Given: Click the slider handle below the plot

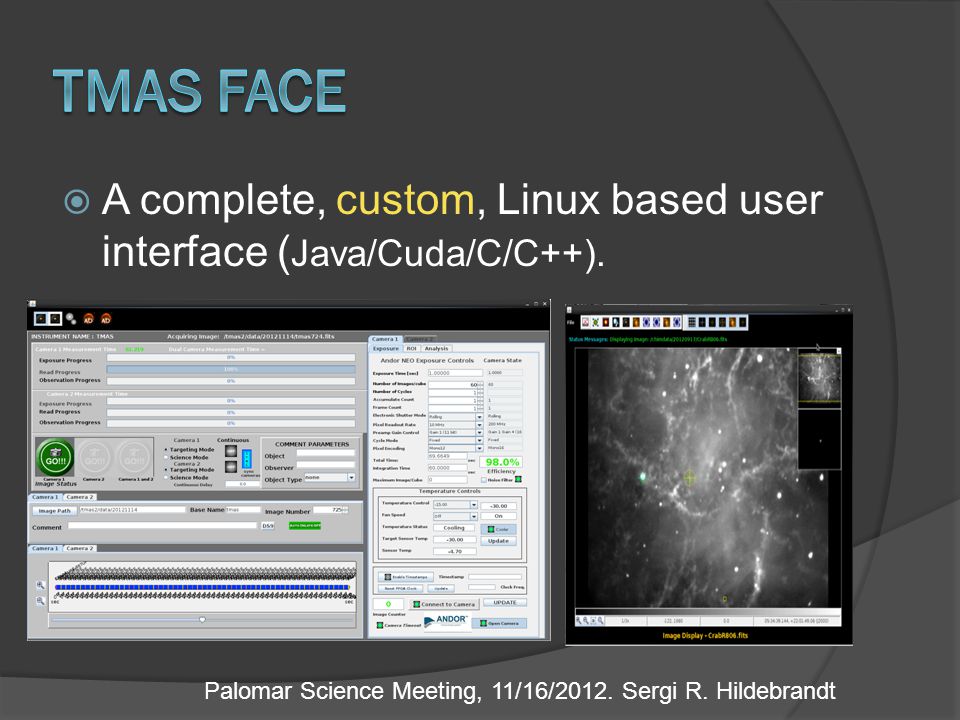Looking at the screenshot, I should [x=202, y=620].
